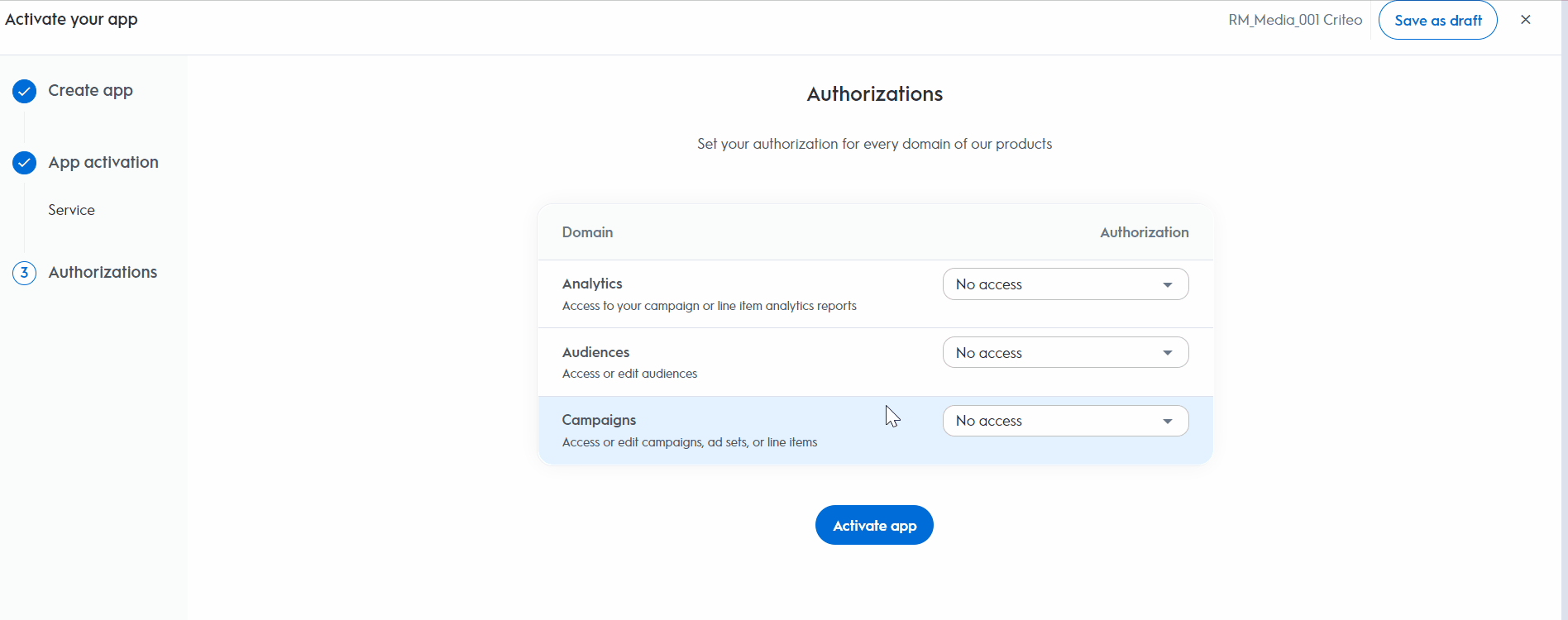Click the App activation checkmark icon
Viewport: 1568px width, 620px height.
point(25,163)
